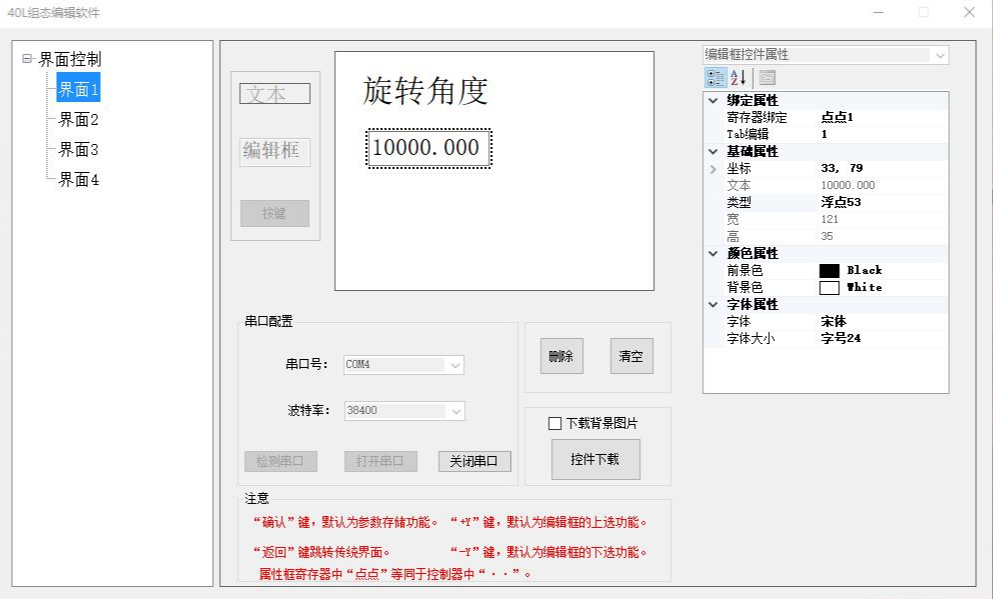Image resolution: width=993 pixels, height=599 pixels.
Task: Expand the 坐标 property row
Action: (713, 169)
